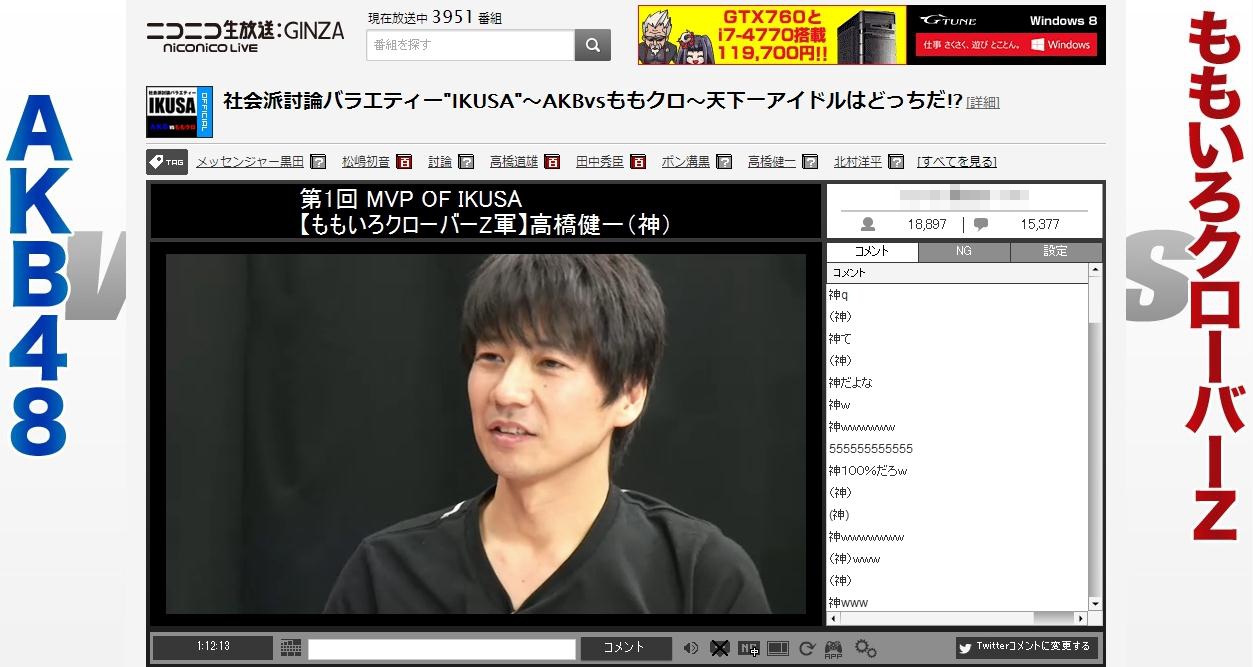Image resolution: width=1253 pixels, height=667 pixels.
Task: Click red 百 icon next to 松嶋初音 tag
Action: (x=404, y=162)
